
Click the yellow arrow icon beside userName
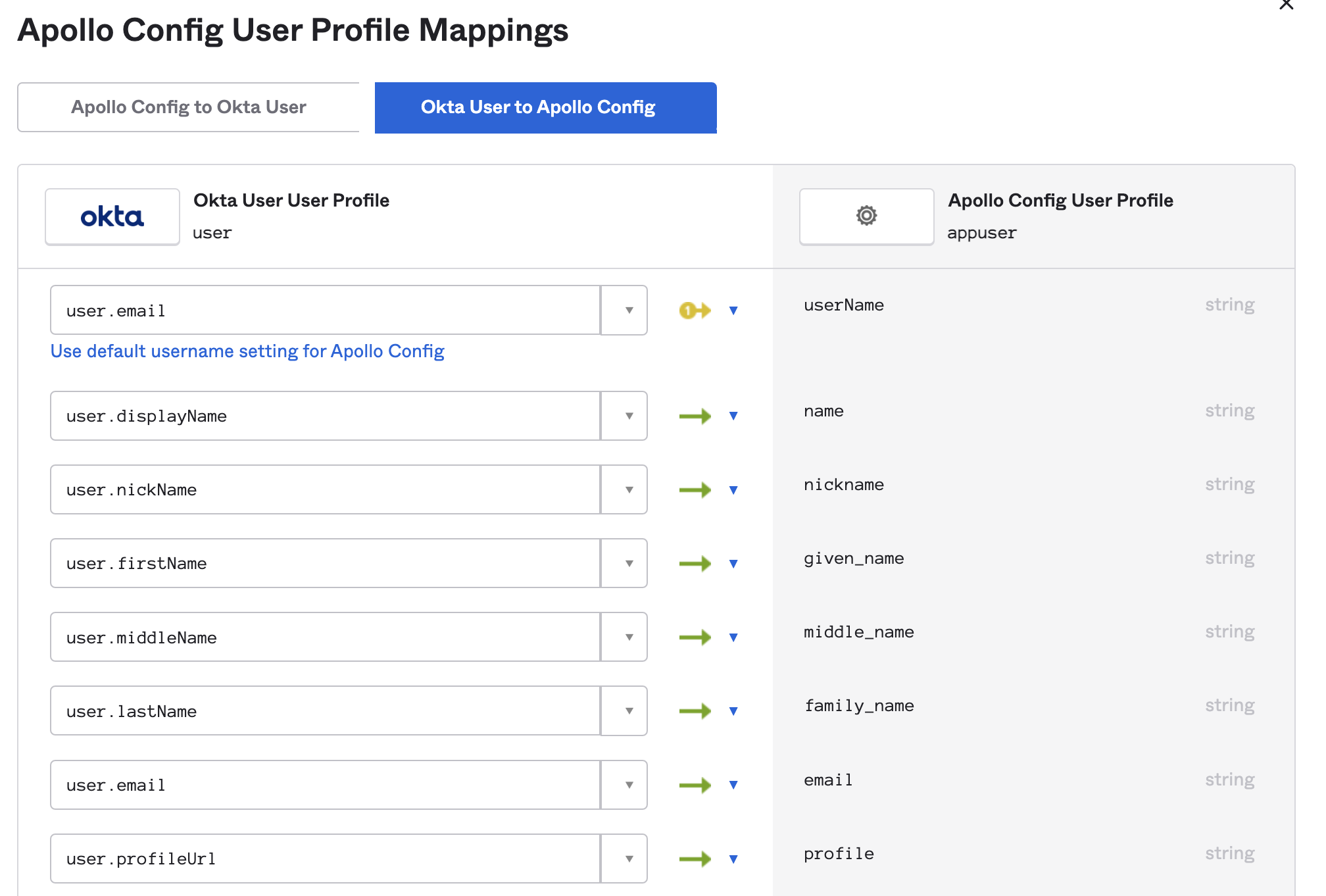tap(695, 310)
